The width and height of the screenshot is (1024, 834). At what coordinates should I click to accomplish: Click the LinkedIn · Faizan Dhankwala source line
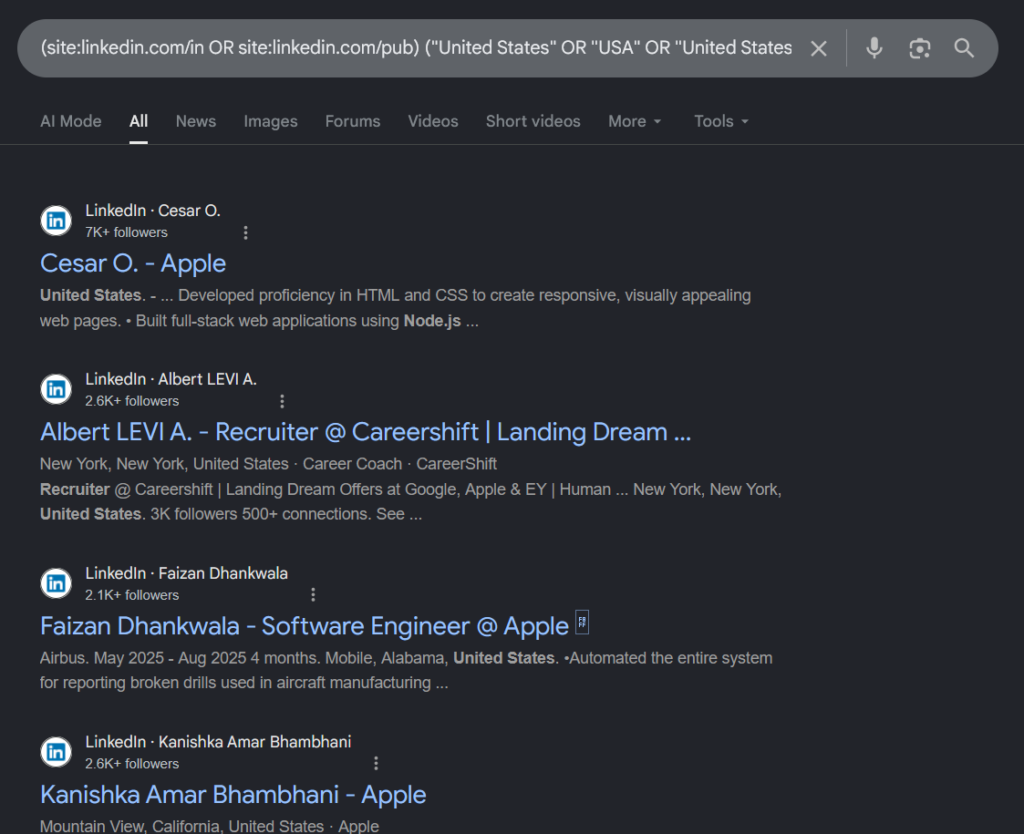tap(187, 573)
